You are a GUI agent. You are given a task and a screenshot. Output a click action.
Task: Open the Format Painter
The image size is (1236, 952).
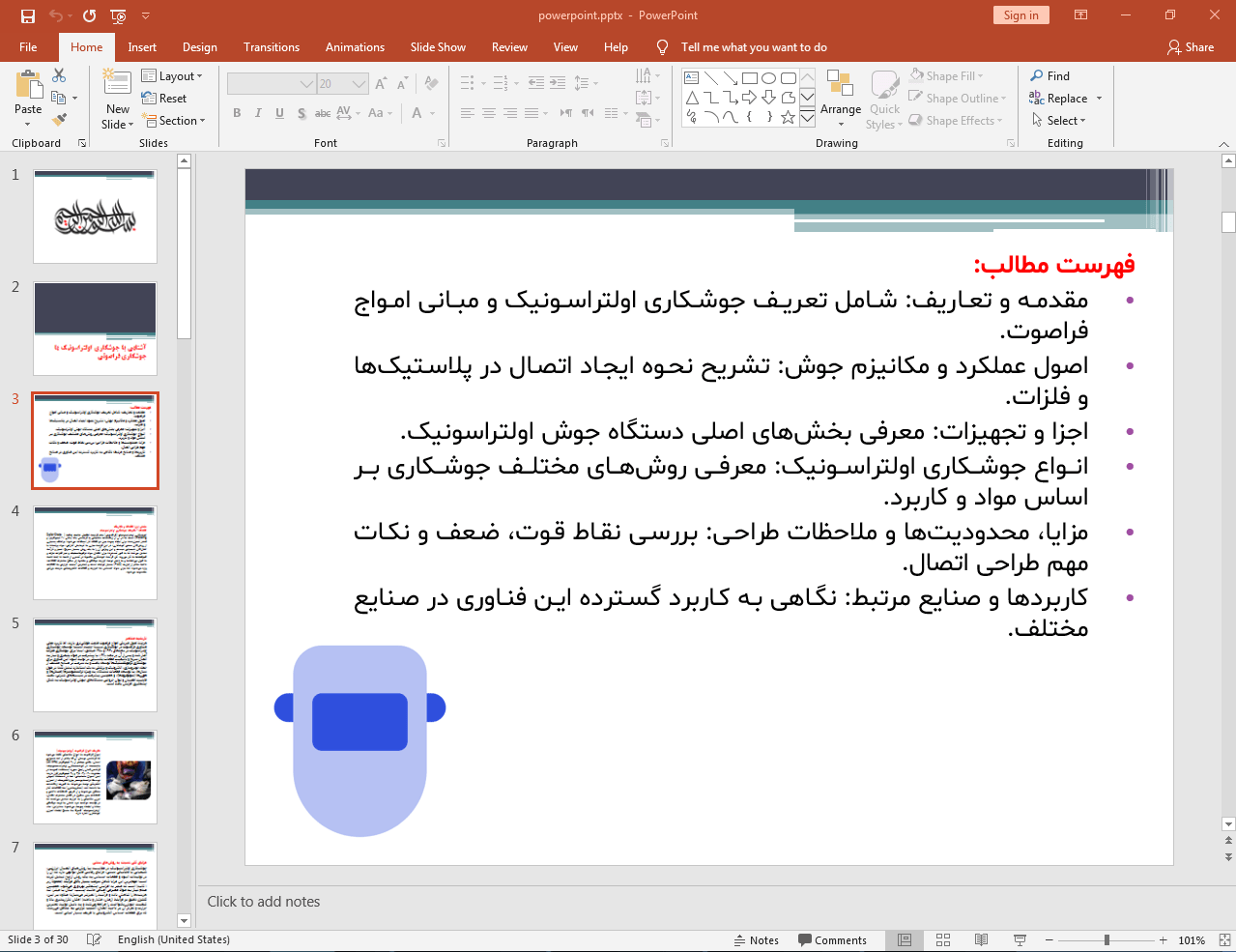click(x=60, y=118)
